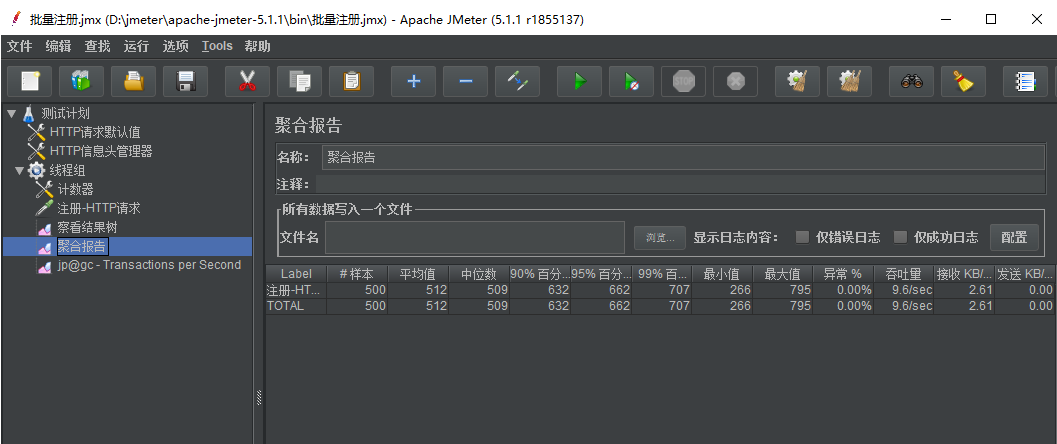Click the 名称 input field
1057x444 pixels.
[x=684, y=158]
